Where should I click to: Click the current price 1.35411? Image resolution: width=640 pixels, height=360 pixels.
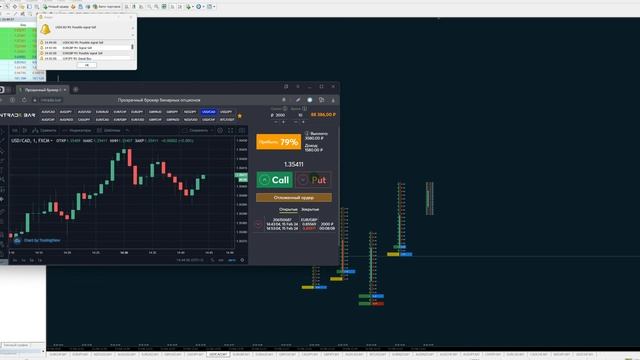(x=293, y=164)
